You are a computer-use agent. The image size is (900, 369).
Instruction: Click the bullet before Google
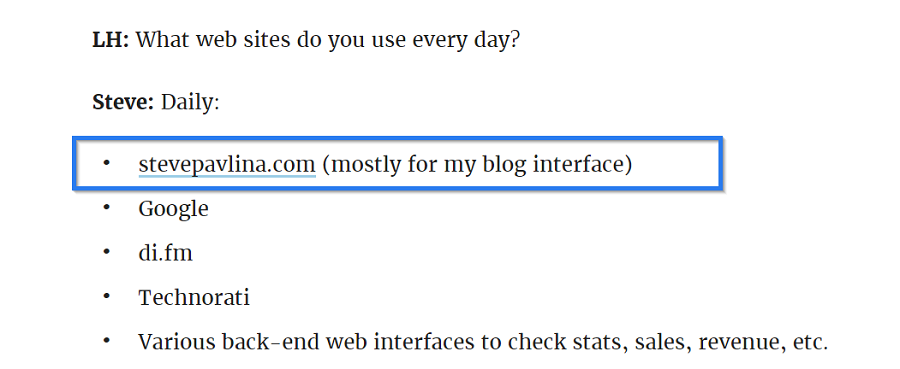tap(106, 208)
